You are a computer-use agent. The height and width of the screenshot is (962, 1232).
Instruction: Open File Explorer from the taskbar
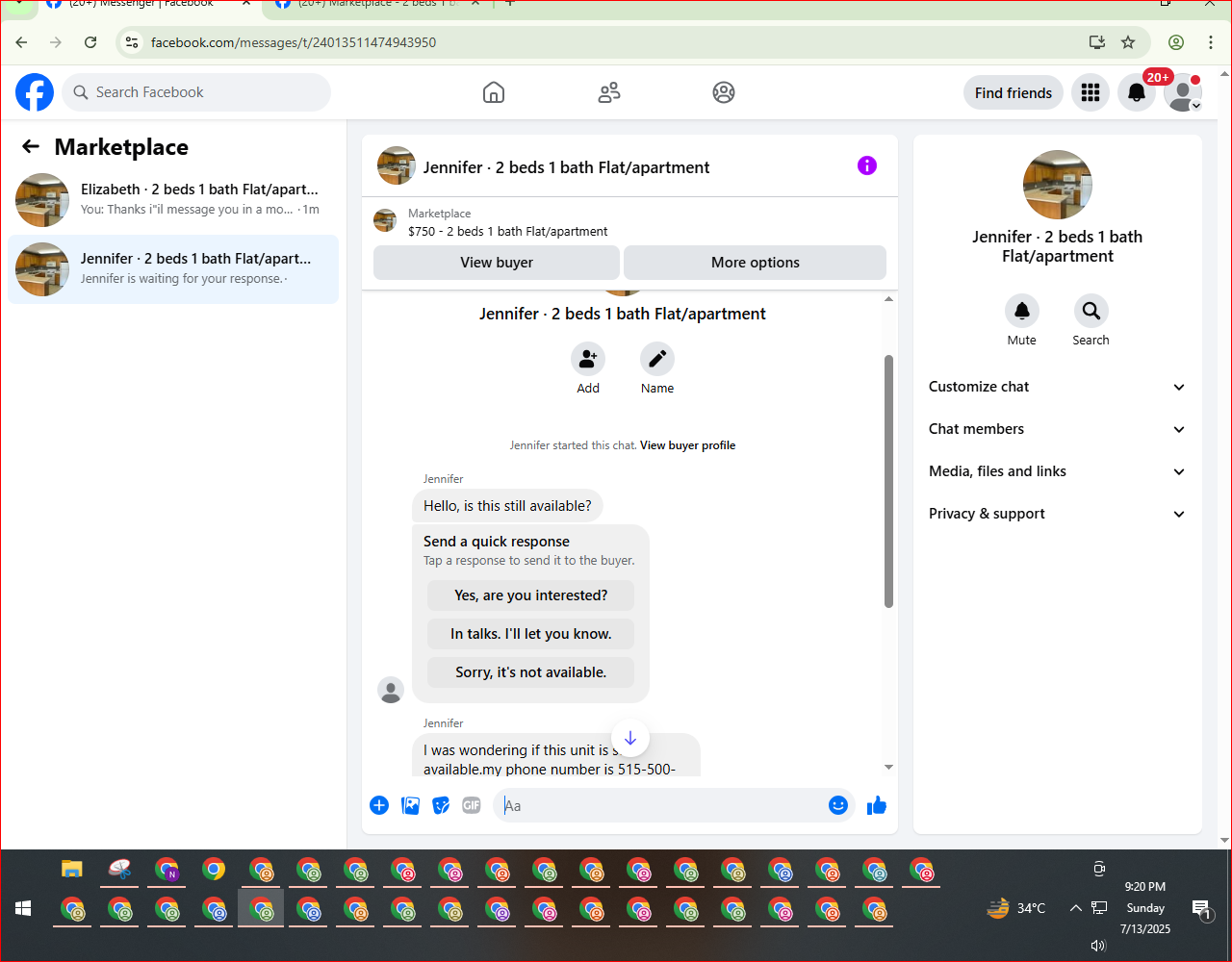[x=72, y=871]
